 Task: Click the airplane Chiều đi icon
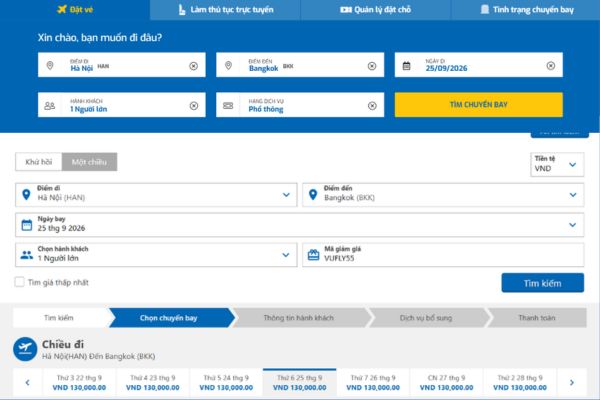click(x=25, y=349)
